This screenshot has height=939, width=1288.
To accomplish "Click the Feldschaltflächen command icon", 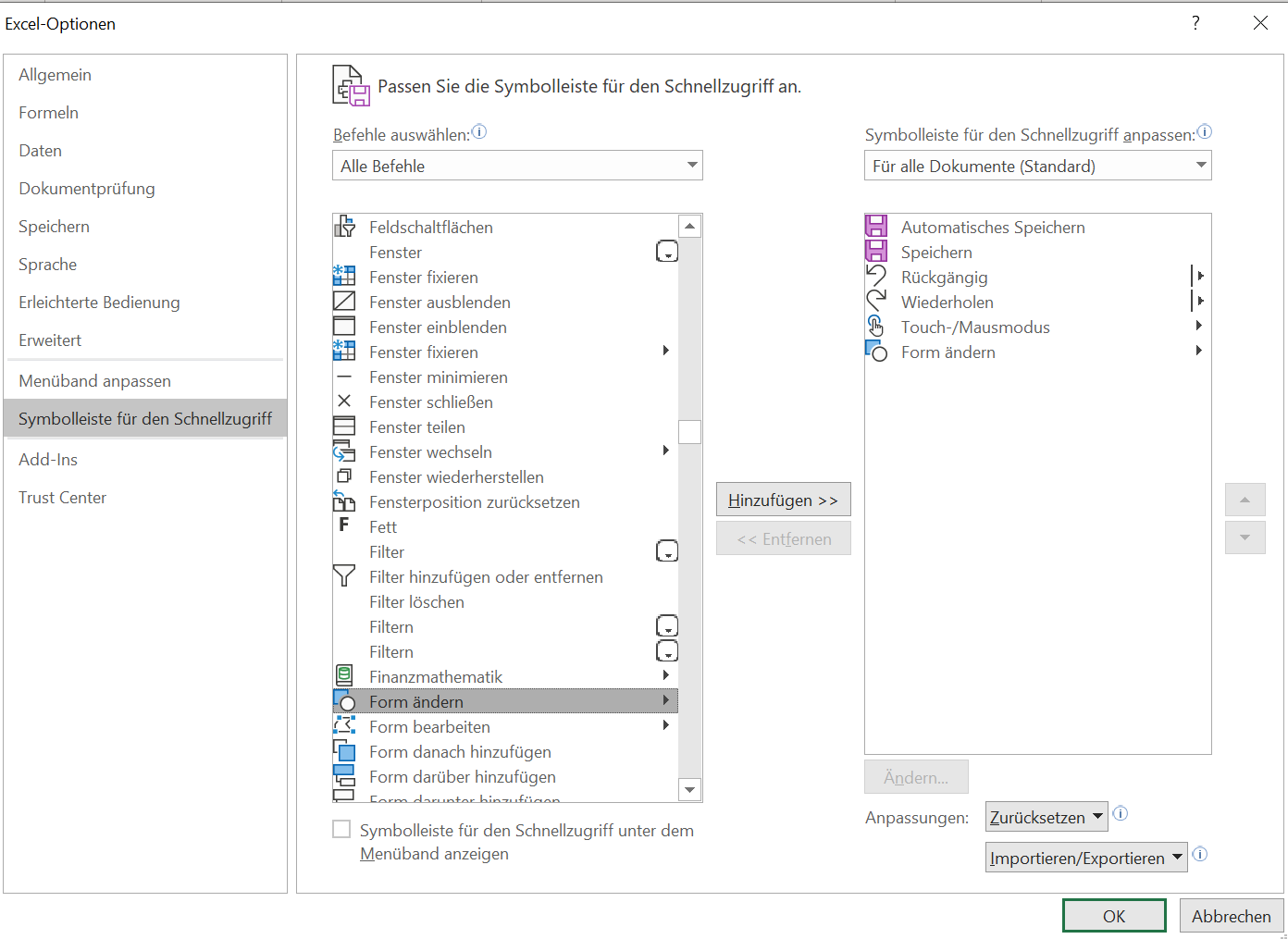I will click(x=344, y=227).
